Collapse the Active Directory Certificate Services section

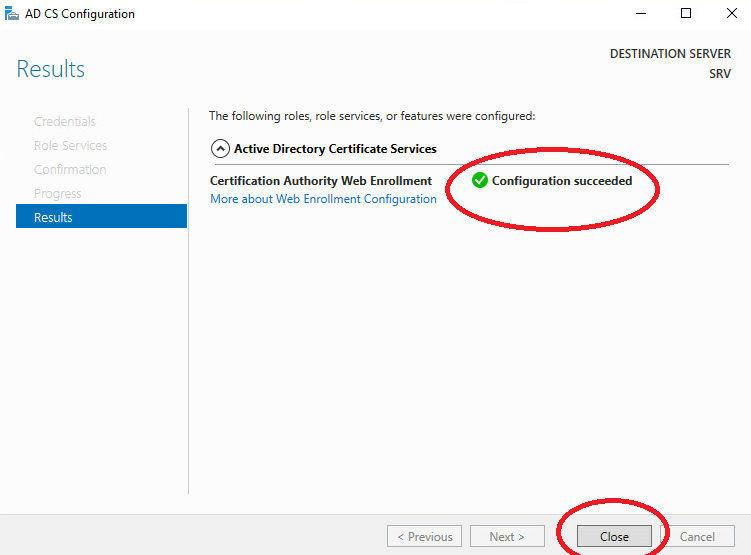[x=220, y=149]
